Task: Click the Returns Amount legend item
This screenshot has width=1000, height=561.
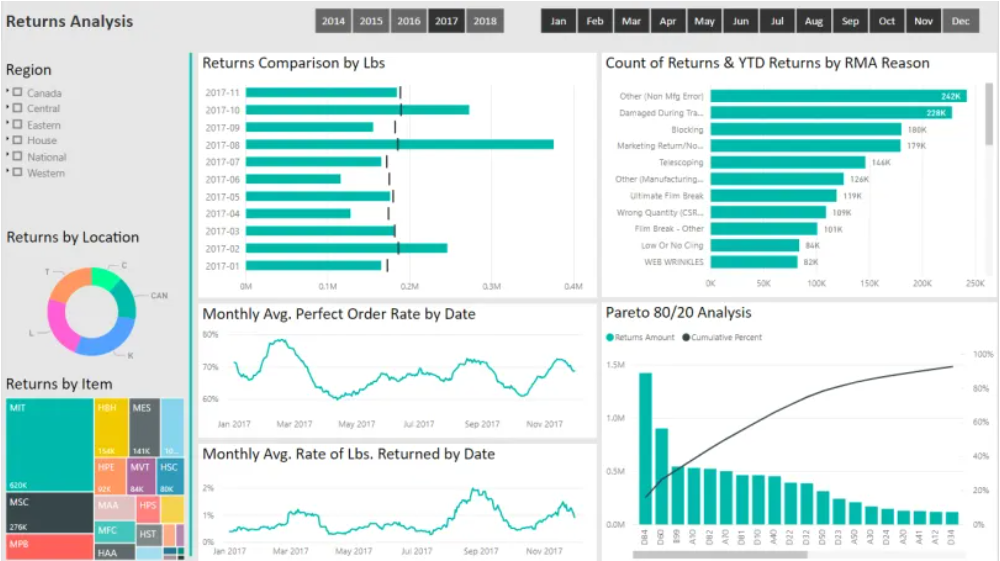Action: [640, 337]
